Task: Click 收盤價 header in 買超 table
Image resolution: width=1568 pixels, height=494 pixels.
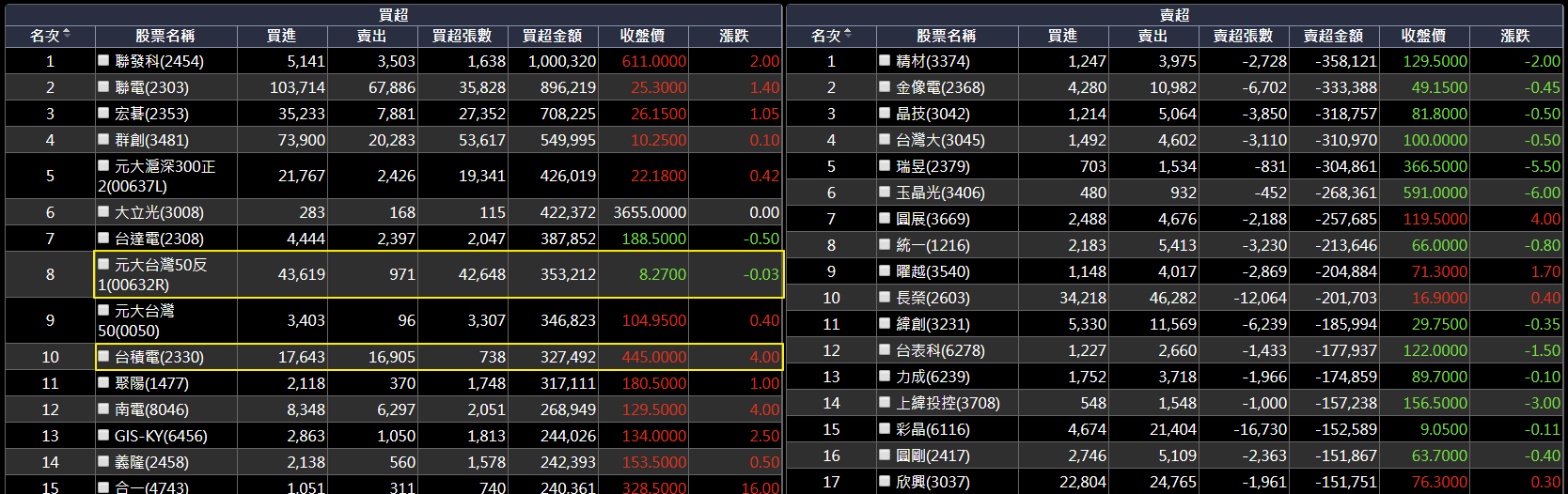Action: [643, 36]
